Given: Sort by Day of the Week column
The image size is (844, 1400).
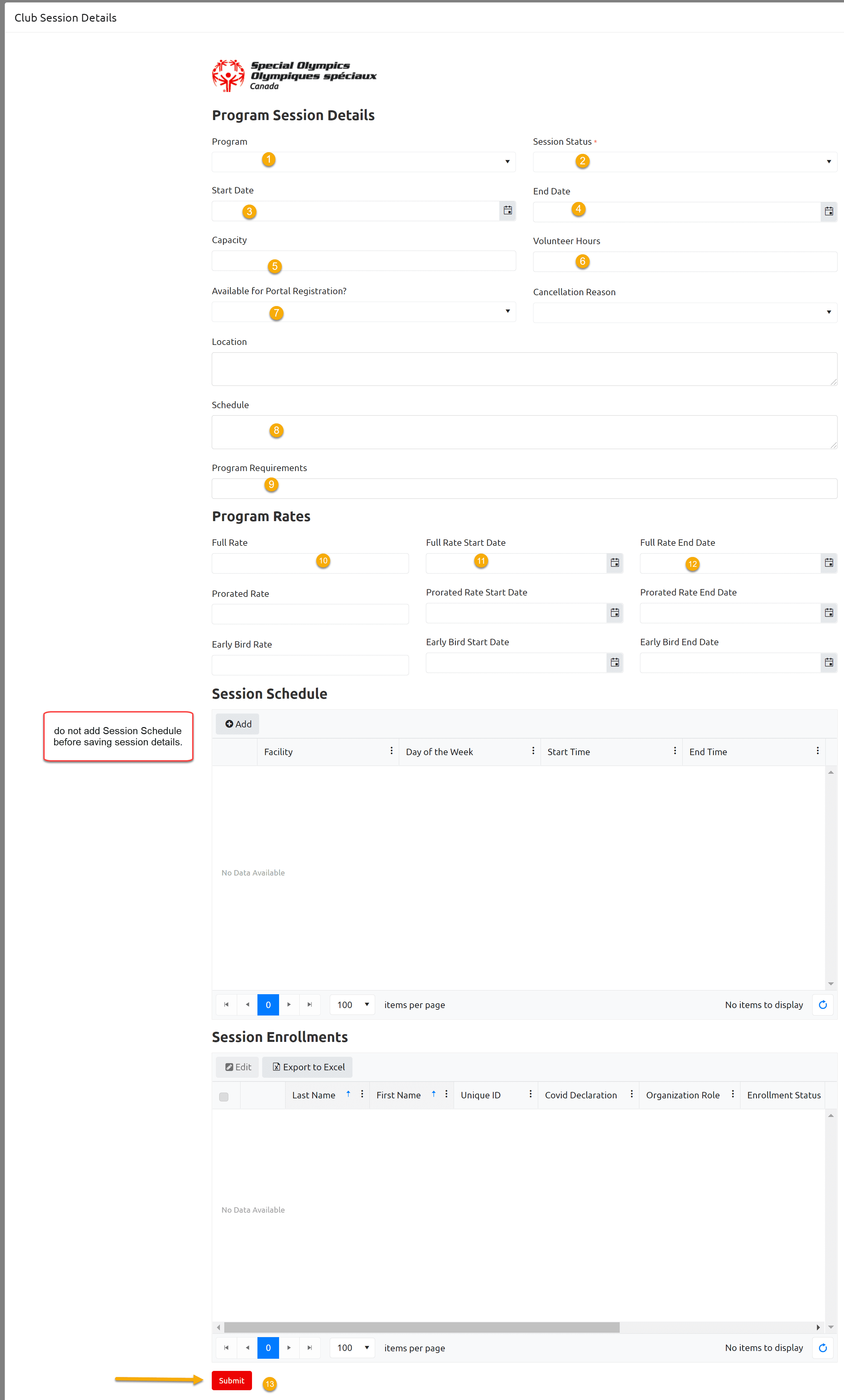Looking at the screenshot, I should click(439, 752).
